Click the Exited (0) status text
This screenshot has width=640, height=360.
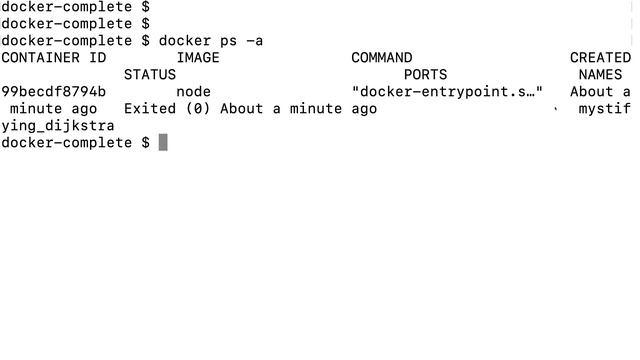pos(167,109)
